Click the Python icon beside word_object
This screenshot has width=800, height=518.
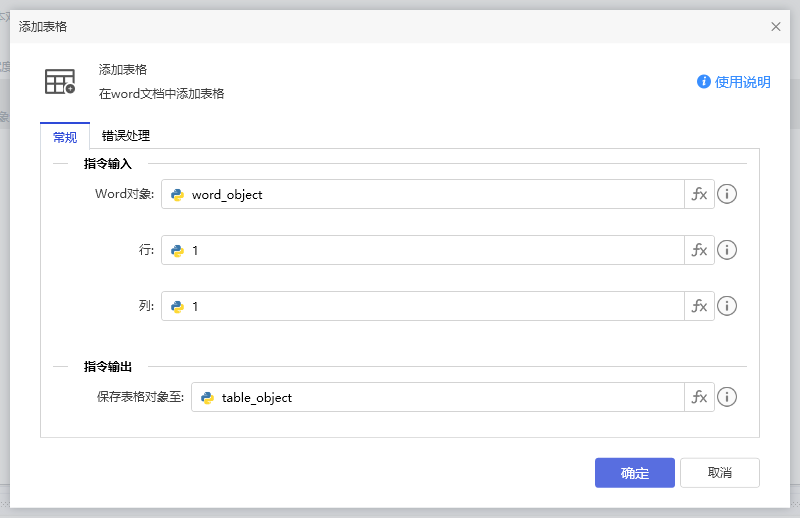click(178, 195)
